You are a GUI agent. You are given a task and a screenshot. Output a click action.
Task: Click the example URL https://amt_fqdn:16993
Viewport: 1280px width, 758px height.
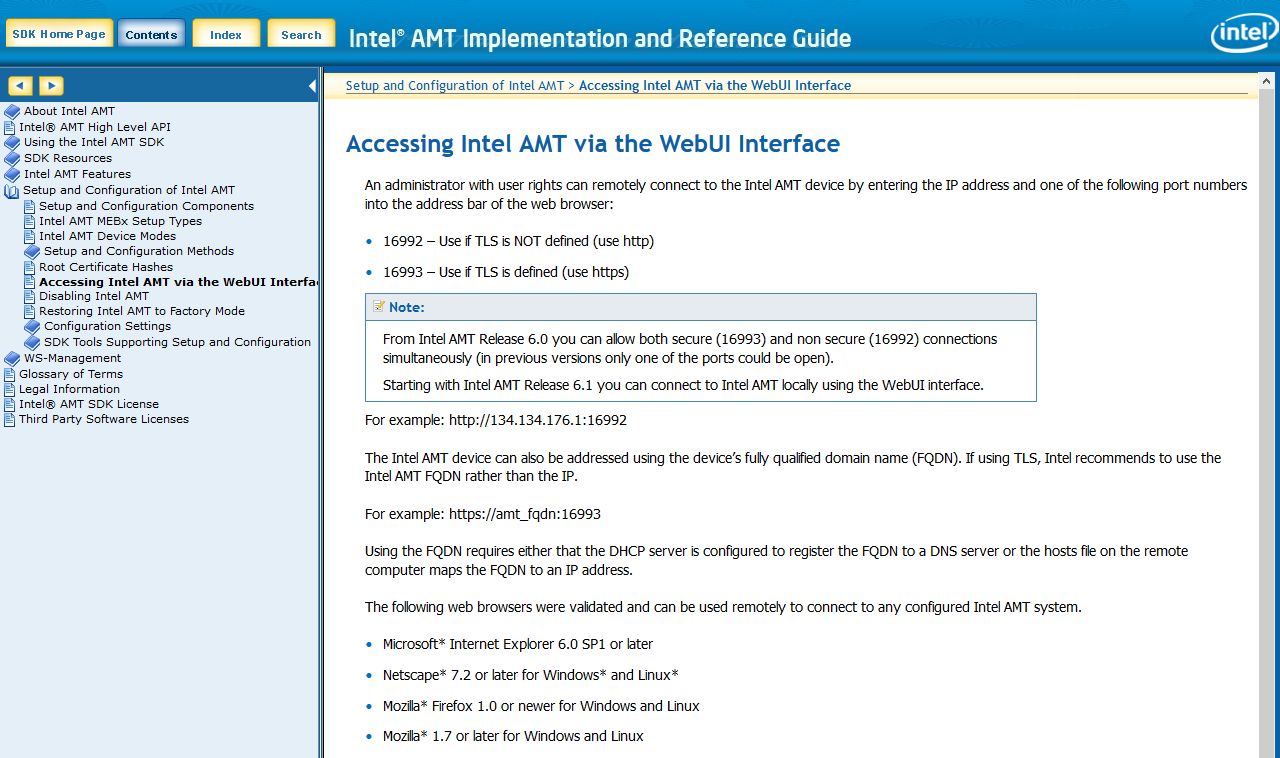525,514
